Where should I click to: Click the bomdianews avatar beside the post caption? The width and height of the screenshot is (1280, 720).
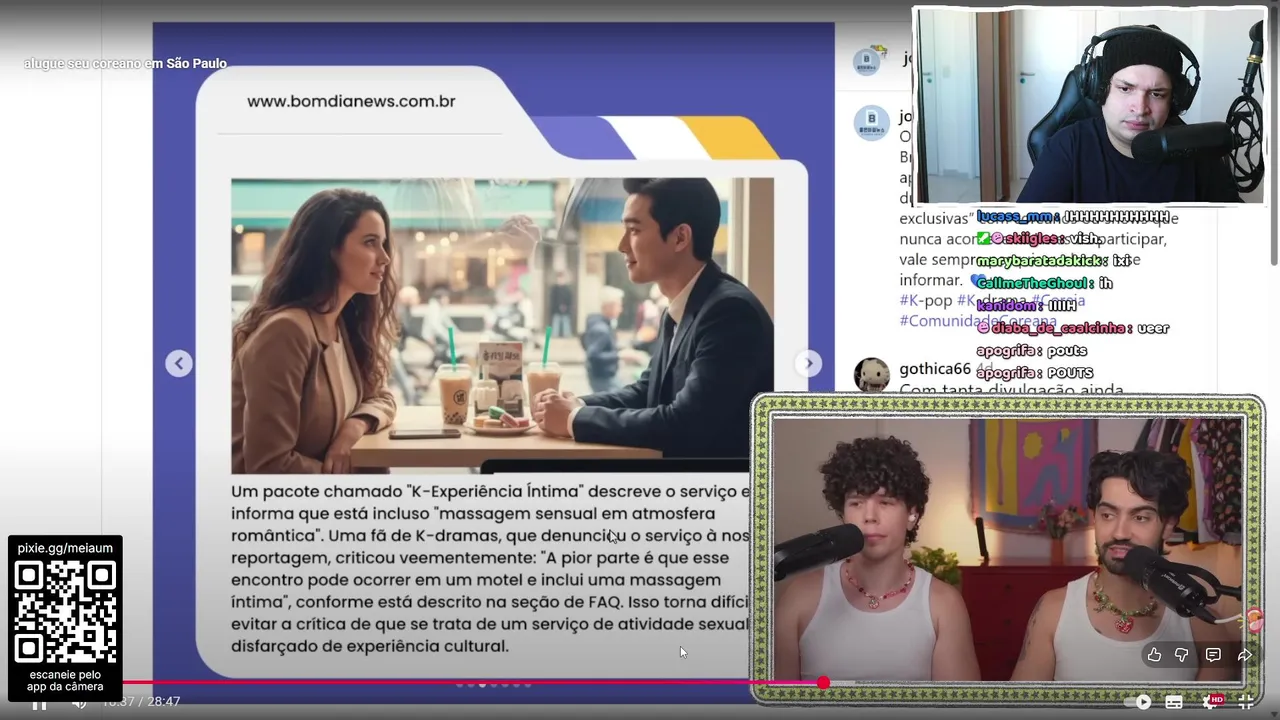tap(872, 123)
